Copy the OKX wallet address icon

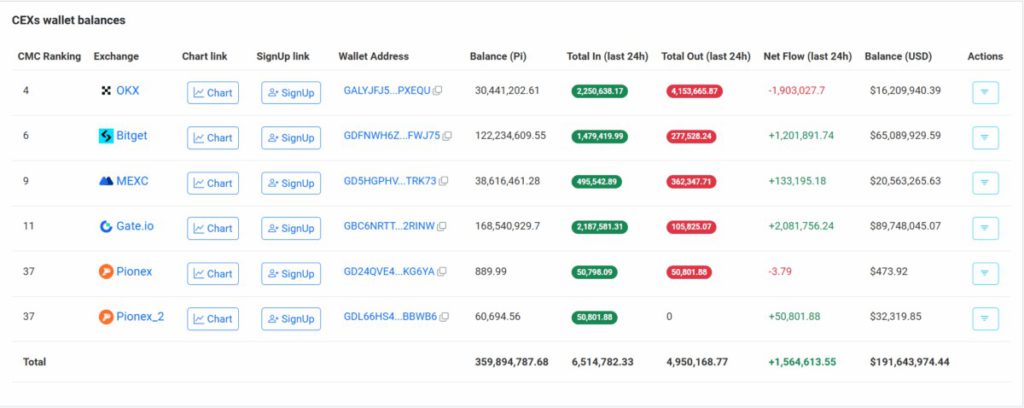(437, 91)
